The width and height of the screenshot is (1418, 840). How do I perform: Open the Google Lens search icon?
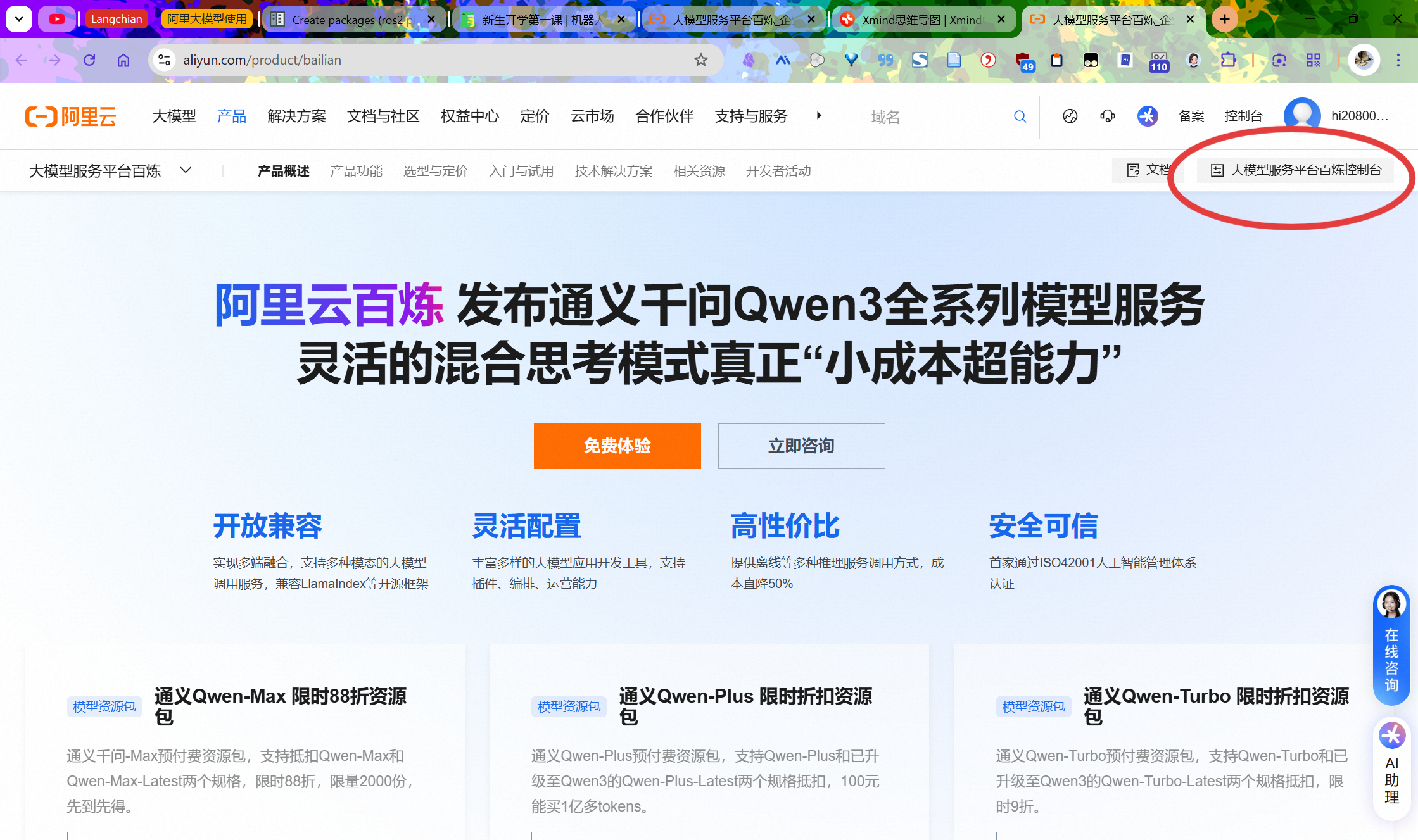click(x=1279, y=60)
